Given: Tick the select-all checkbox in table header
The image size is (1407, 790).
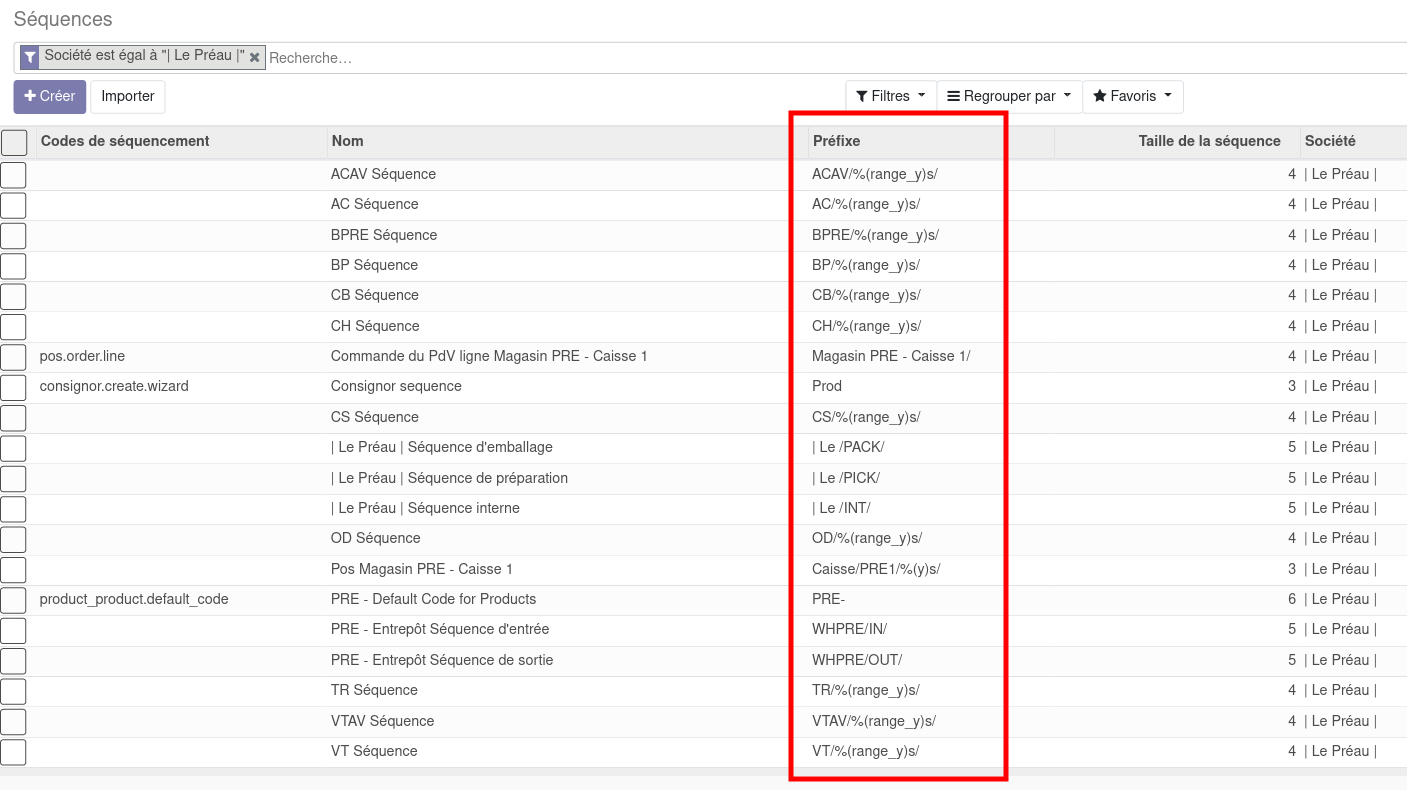Looking at the screenshot, I should pyautogui.click(x=14, y=142).
